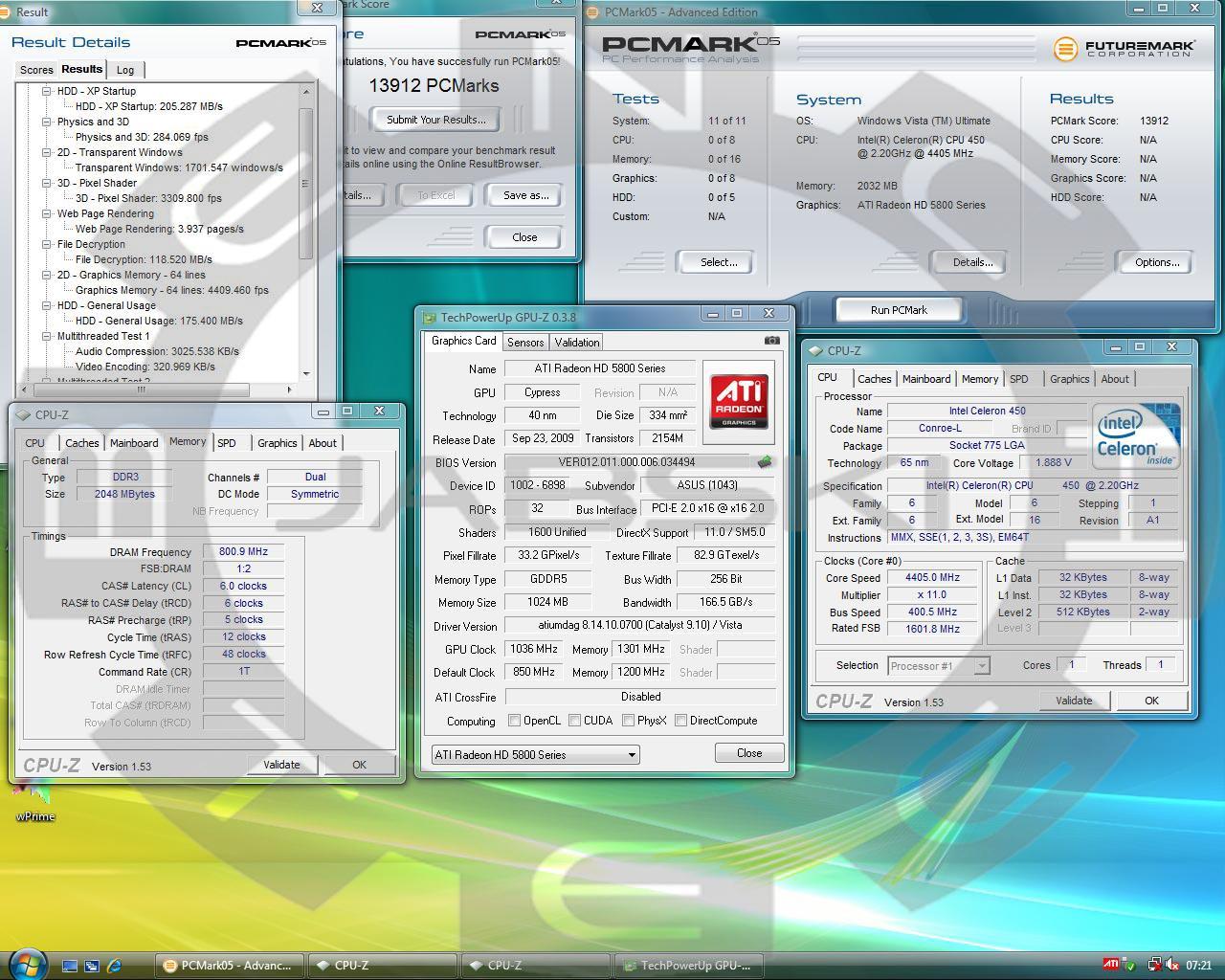
Task: Click the network status tray icon
Action: 1154,966
